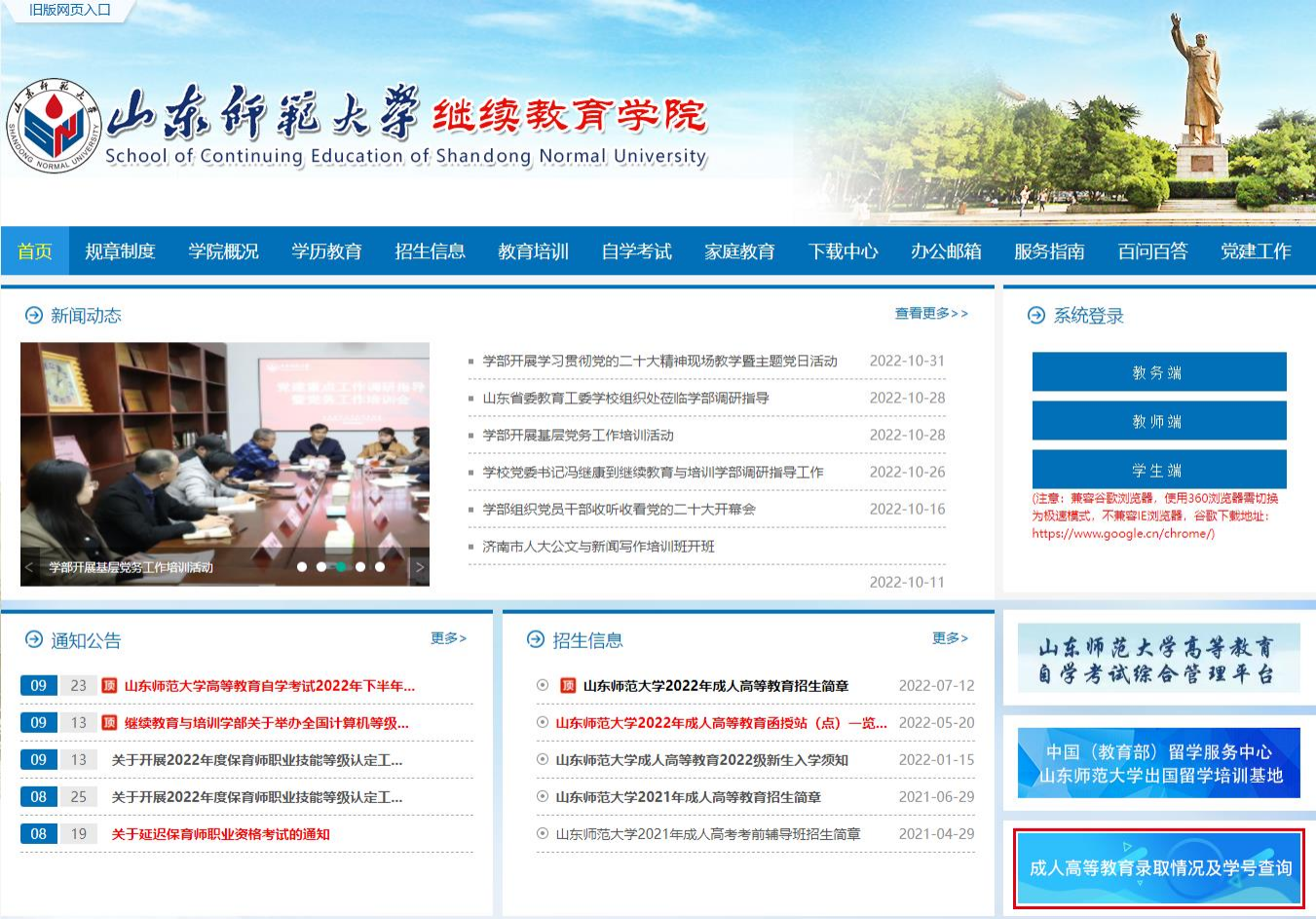Image resolution: width=1316 pixels, height=919 pixels.
Task: Go to 下载中心 navigation item
Action: coord(843,251)
